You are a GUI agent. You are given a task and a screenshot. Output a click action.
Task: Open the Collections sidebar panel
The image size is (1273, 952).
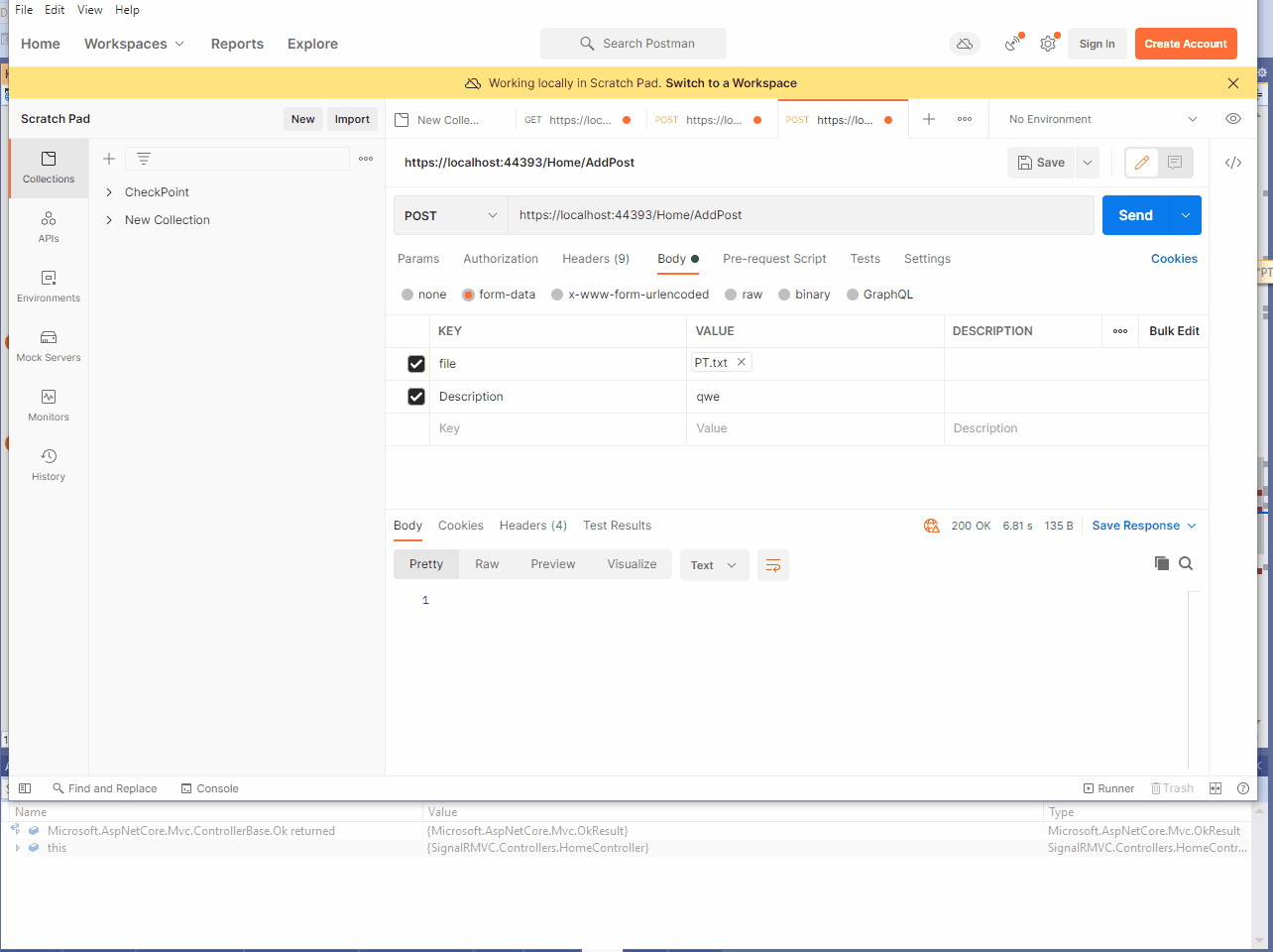pos(49,168)
